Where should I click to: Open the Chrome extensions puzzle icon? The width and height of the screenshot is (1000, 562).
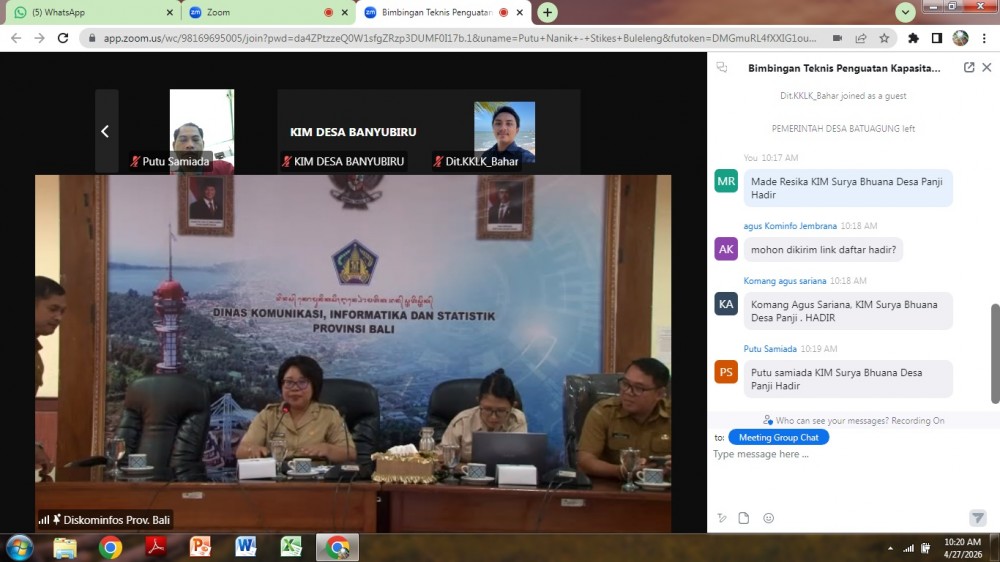(x=913, y=38)
